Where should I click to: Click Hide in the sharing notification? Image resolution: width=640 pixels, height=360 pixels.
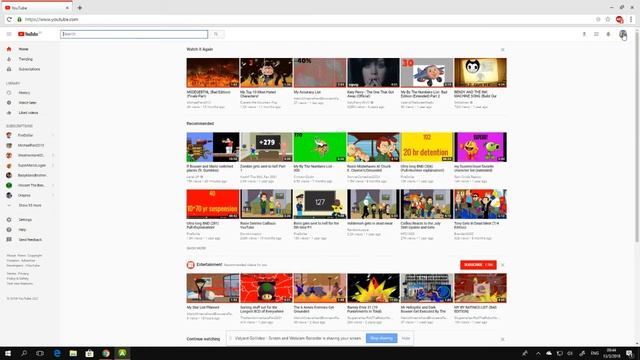tap(405, 338)
